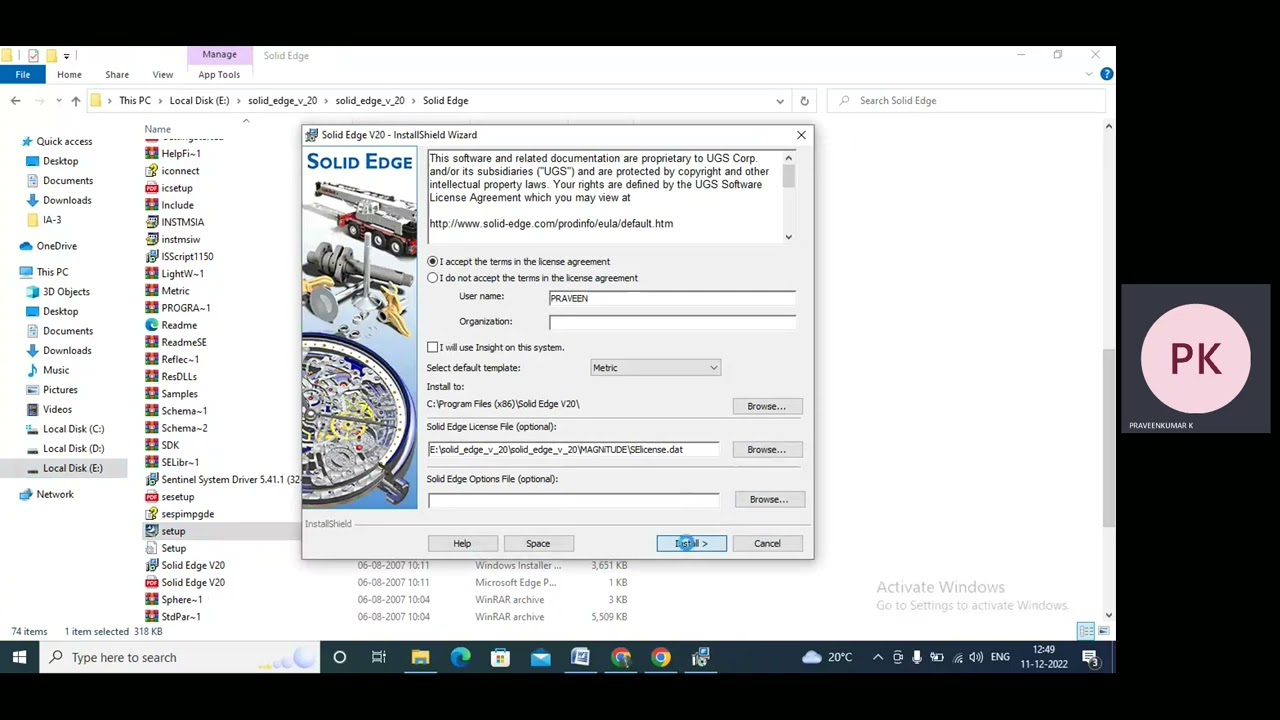Image resolution: width=1280 pixels, height=720 pixels.
Task: Switch to the Manage contextual tab
Action: coord(219,55)
